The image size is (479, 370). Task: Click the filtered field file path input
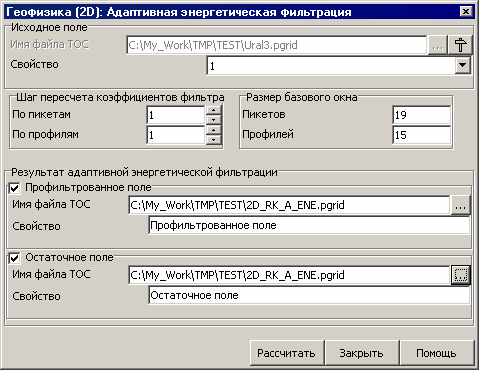tap(289, 205)
